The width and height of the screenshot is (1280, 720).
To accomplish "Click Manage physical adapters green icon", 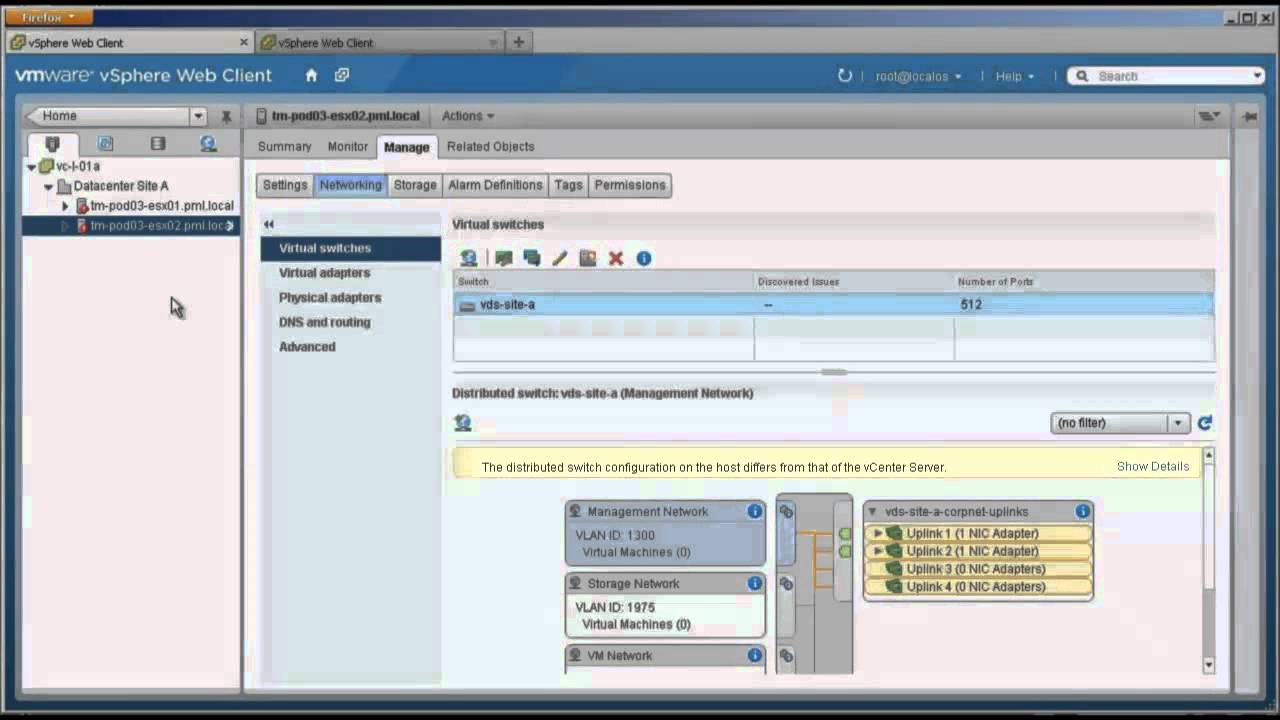I will coord(503,258).
